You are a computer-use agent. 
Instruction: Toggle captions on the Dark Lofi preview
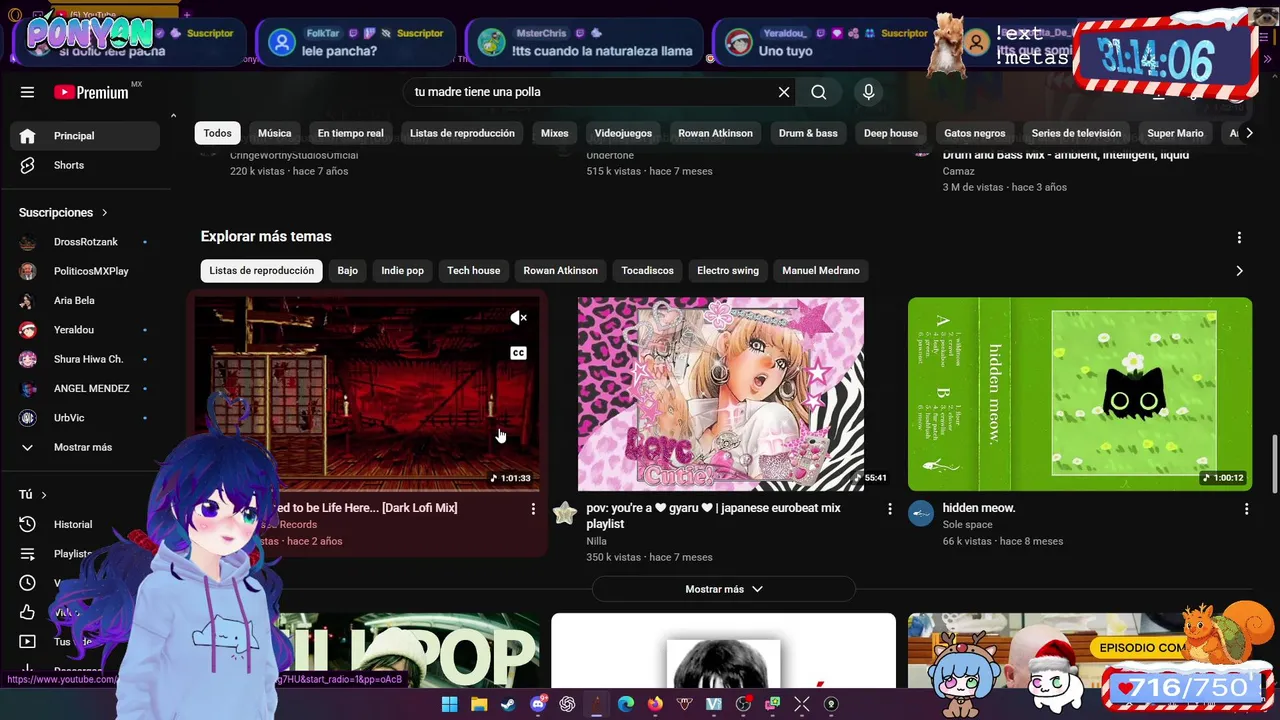518,353
